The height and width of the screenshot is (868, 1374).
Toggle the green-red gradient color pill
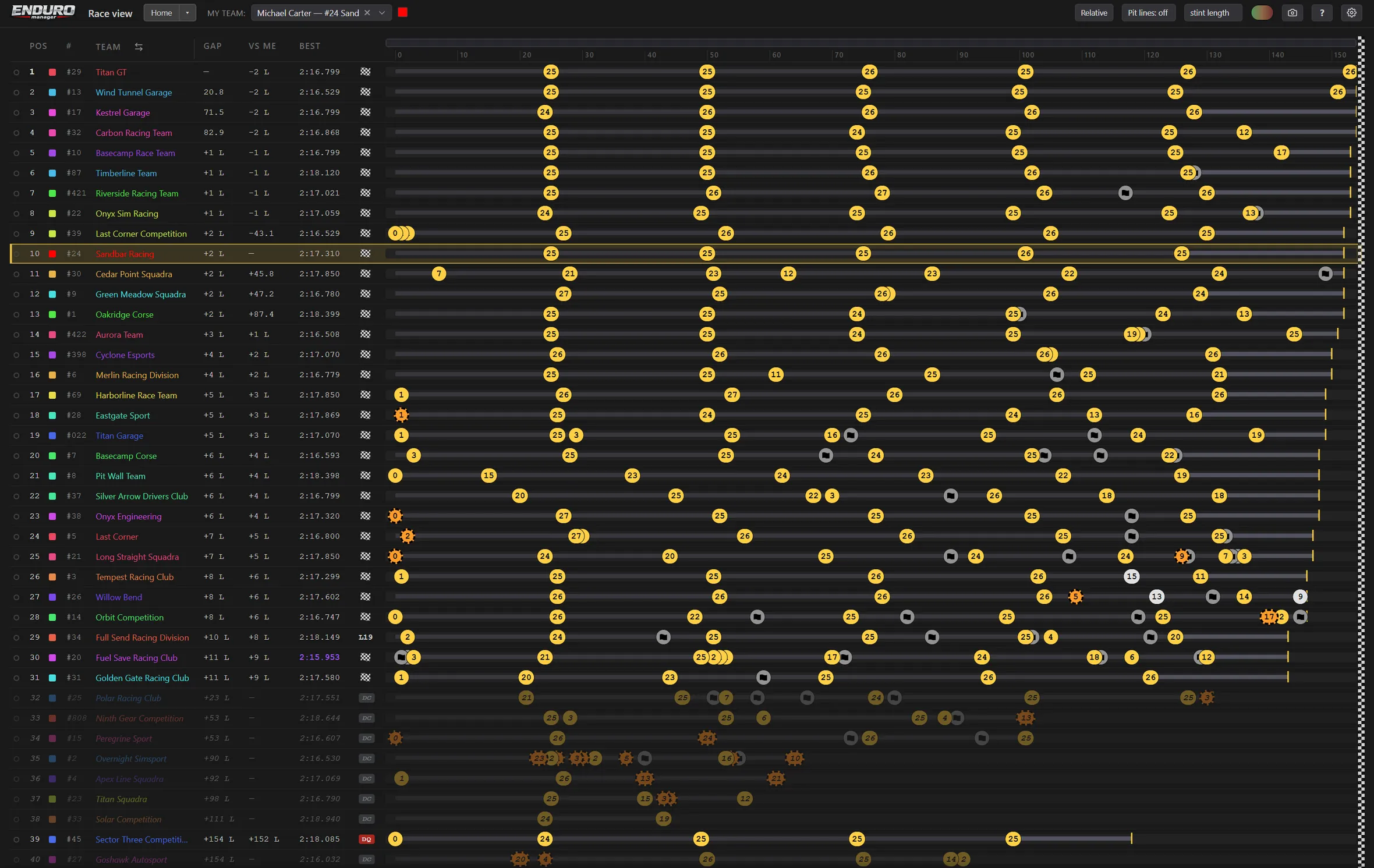1262,13
